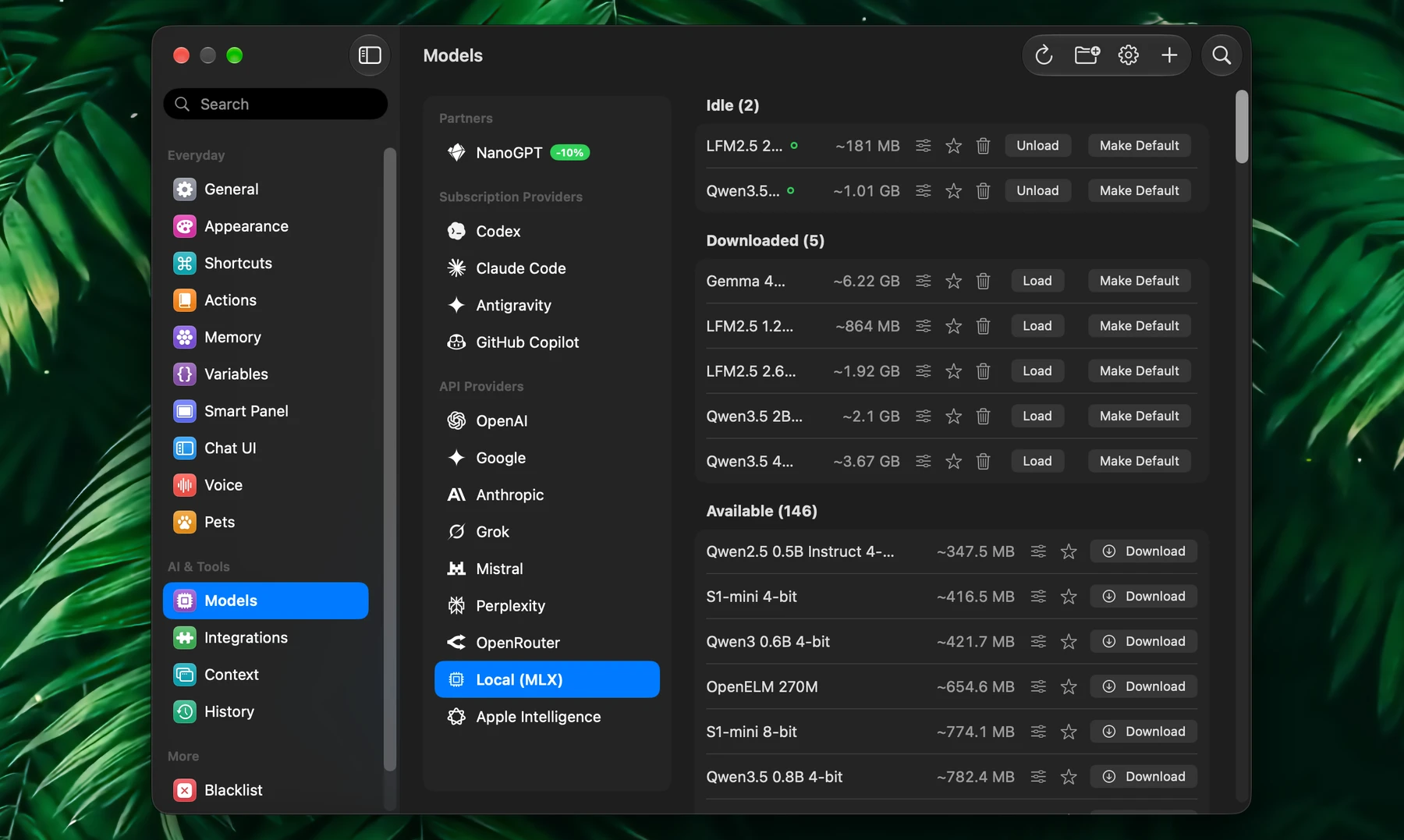This screenshot has height=840, width=1404.
Task: Open the add folder icon in toolbar
Action: (1087, 55)
